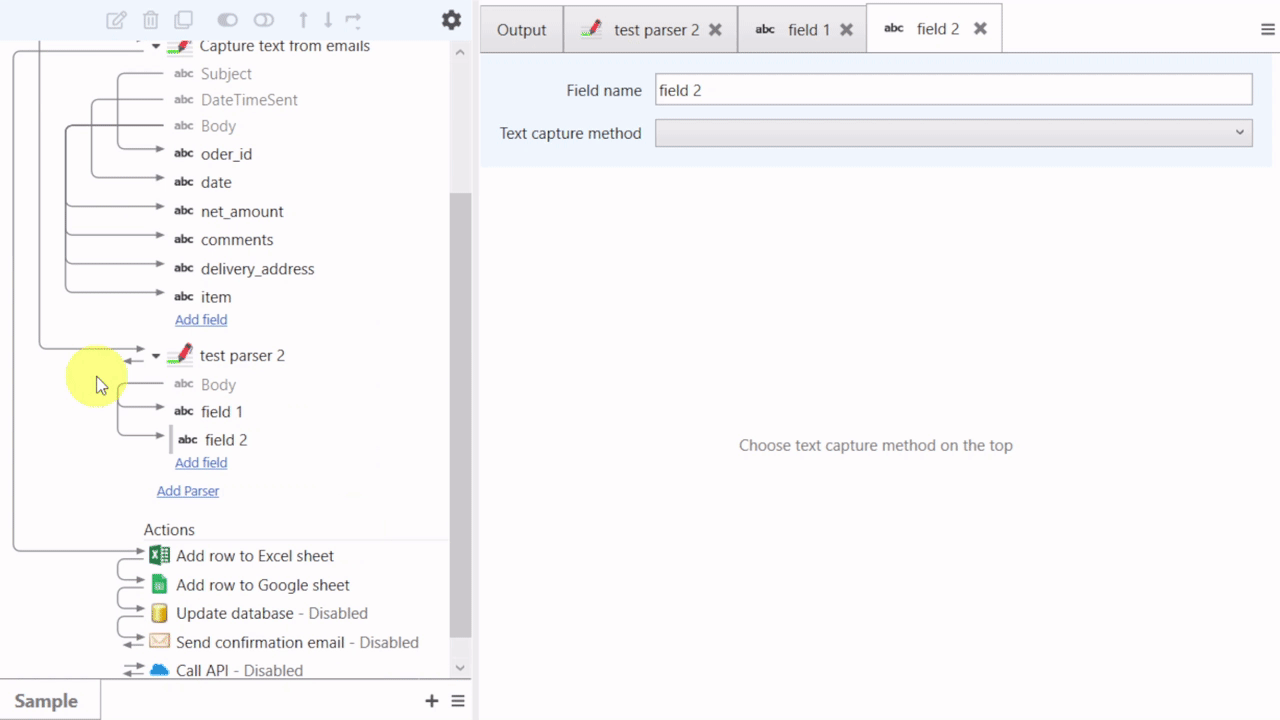Collapse the Capture text from emails parser
The width and height of the screenshot is (1280, 720).
(156, 47)
